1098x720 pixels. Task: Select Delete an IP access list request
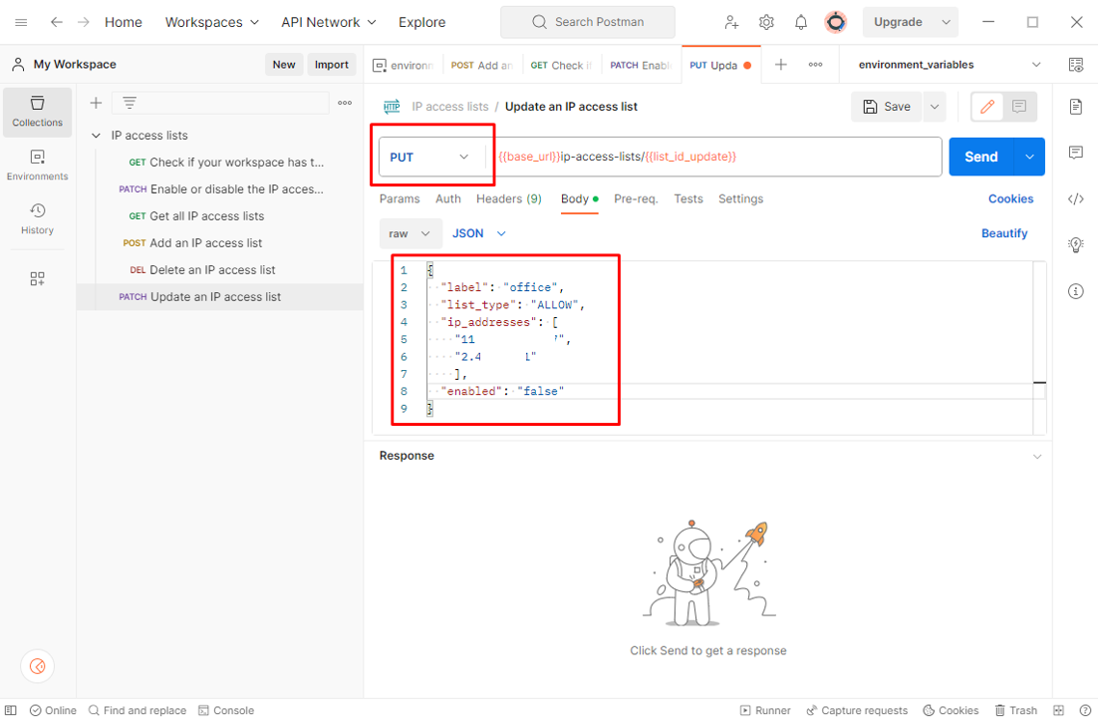(x=212, y=270)
